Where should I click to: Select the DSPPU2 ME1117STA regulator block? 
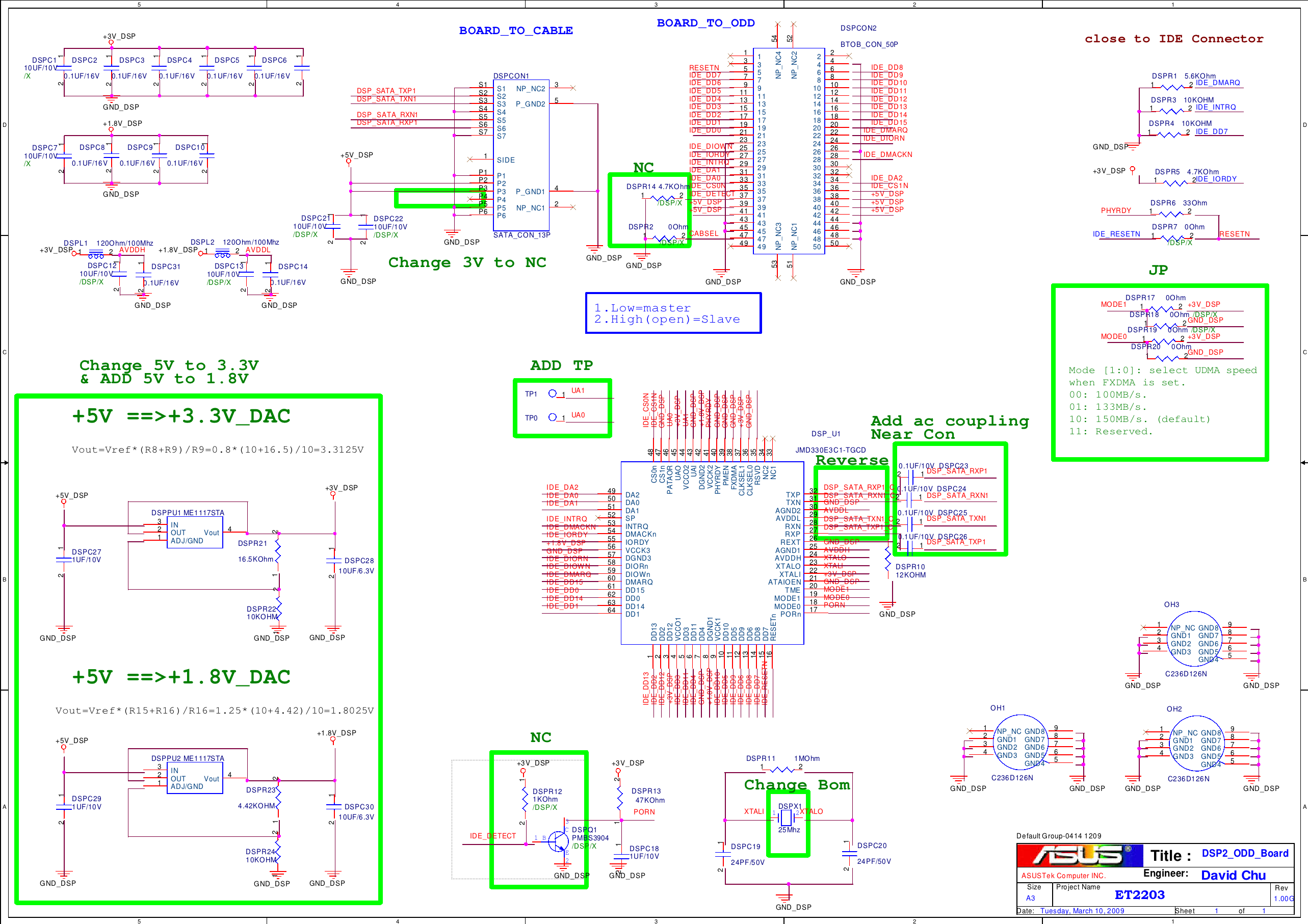[195, 778]
